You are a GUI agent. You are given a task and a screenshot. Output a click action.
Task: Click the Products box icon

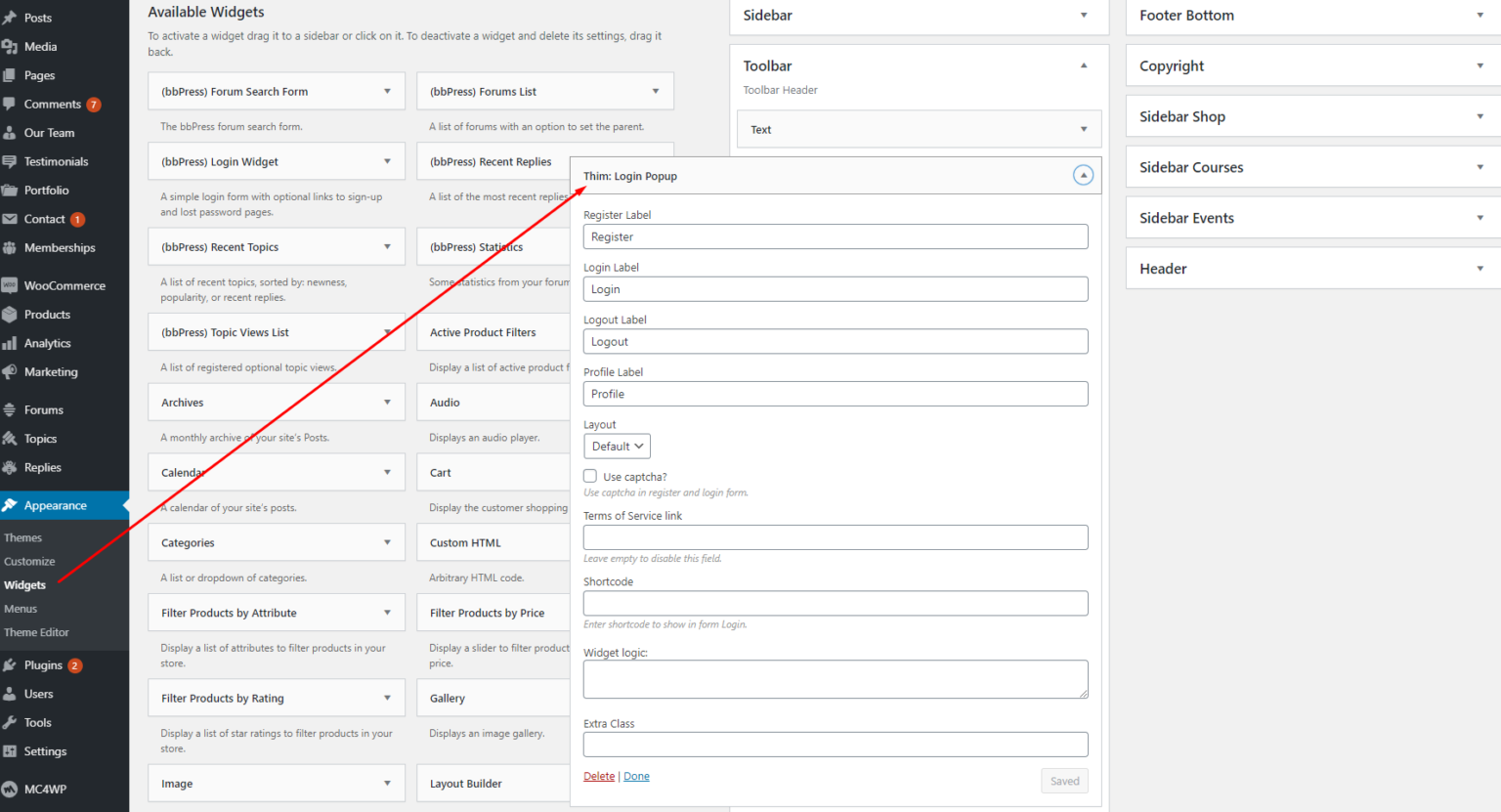[10, 315]
